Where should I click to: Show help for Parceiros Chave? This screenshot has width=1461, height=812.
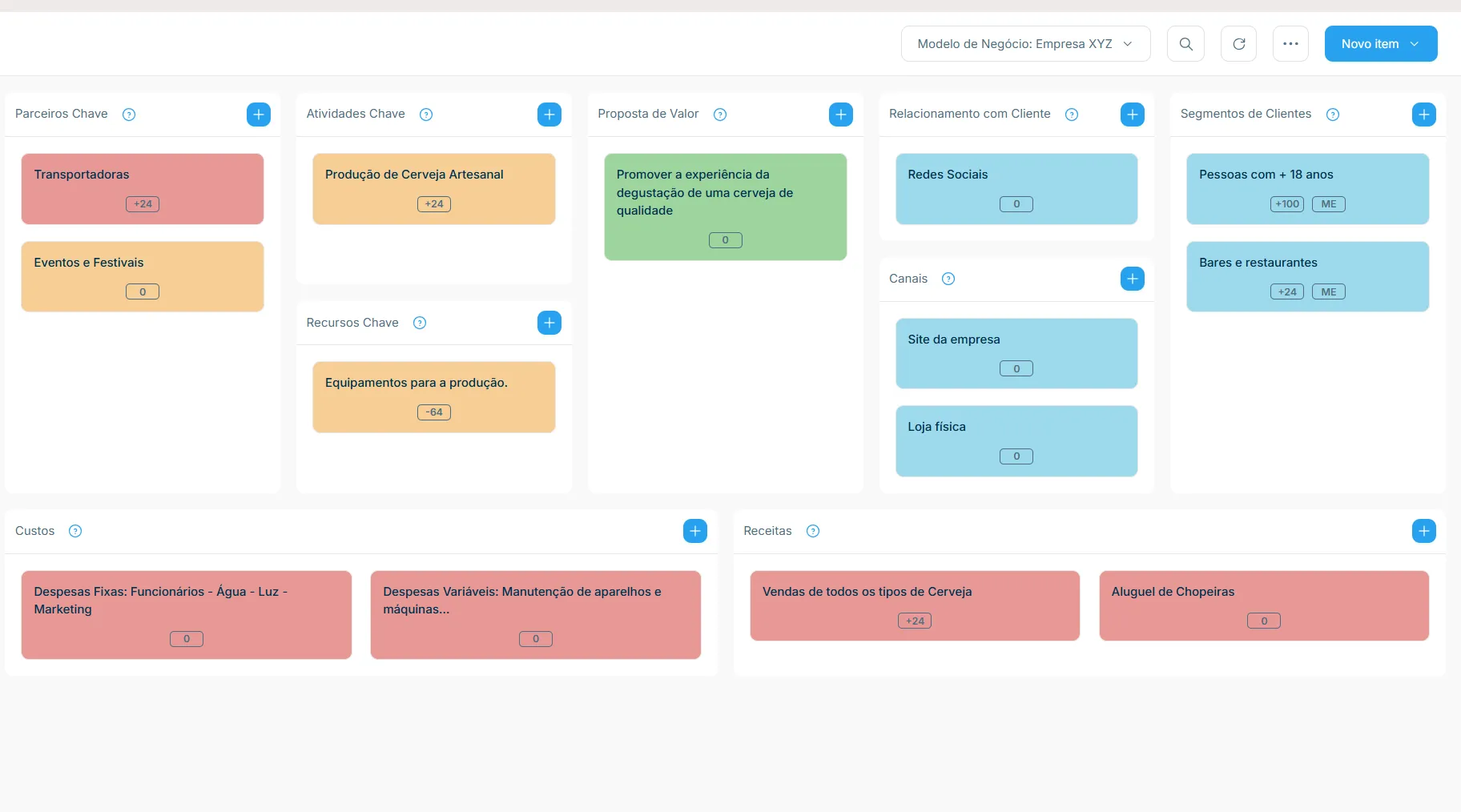point(129,115)
